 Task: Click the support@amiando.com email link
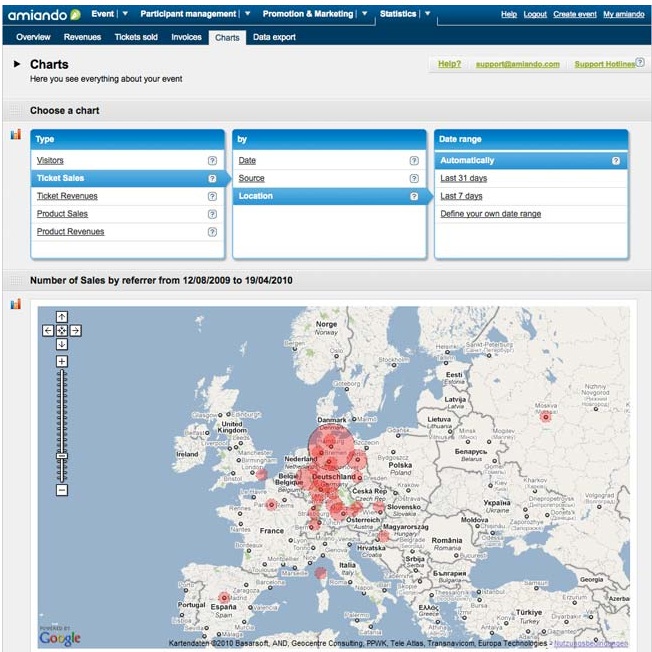pyautogui.click(x=517, y=64)
